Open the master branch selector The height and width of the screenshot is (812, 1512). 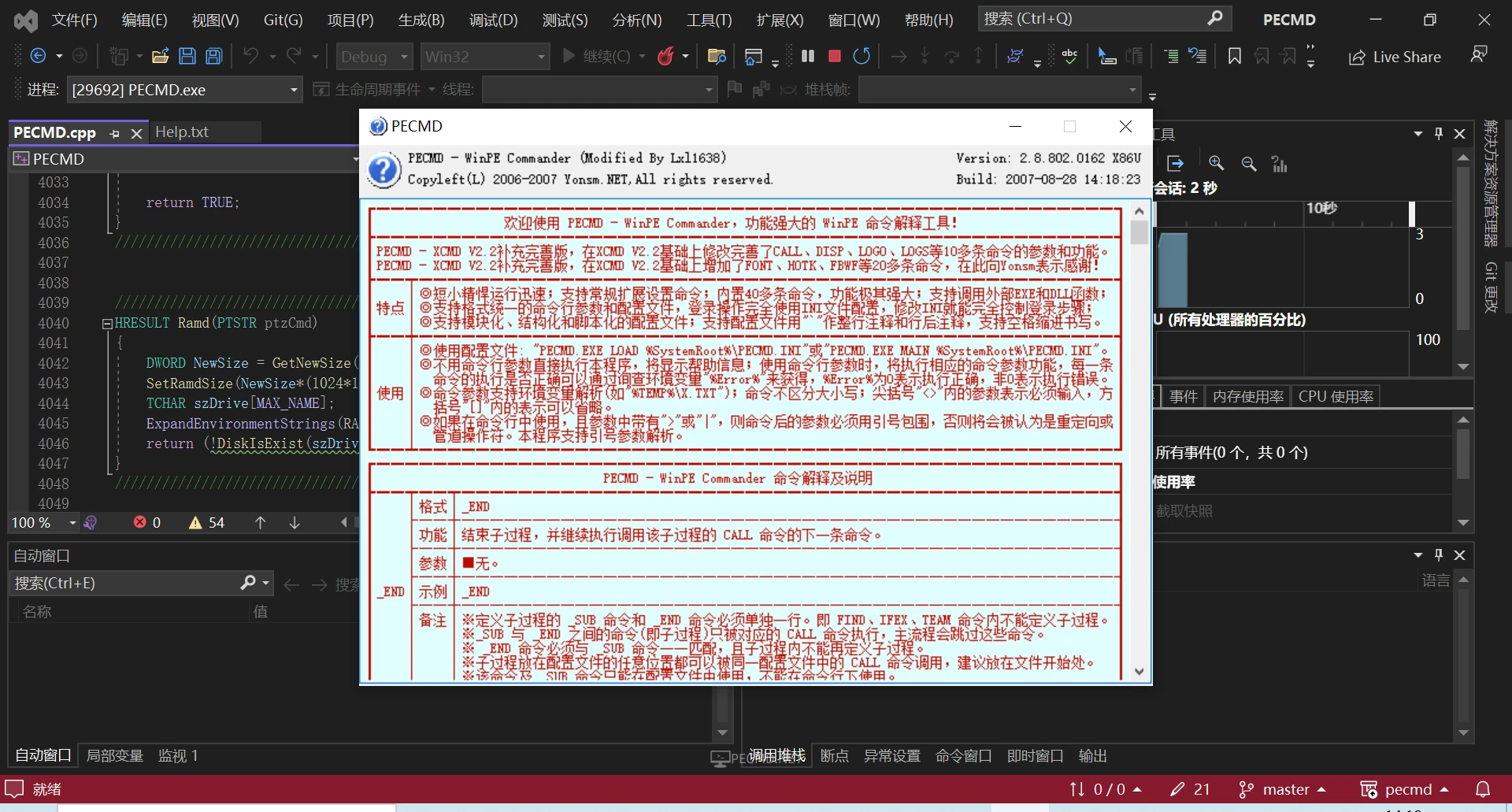1283,789
